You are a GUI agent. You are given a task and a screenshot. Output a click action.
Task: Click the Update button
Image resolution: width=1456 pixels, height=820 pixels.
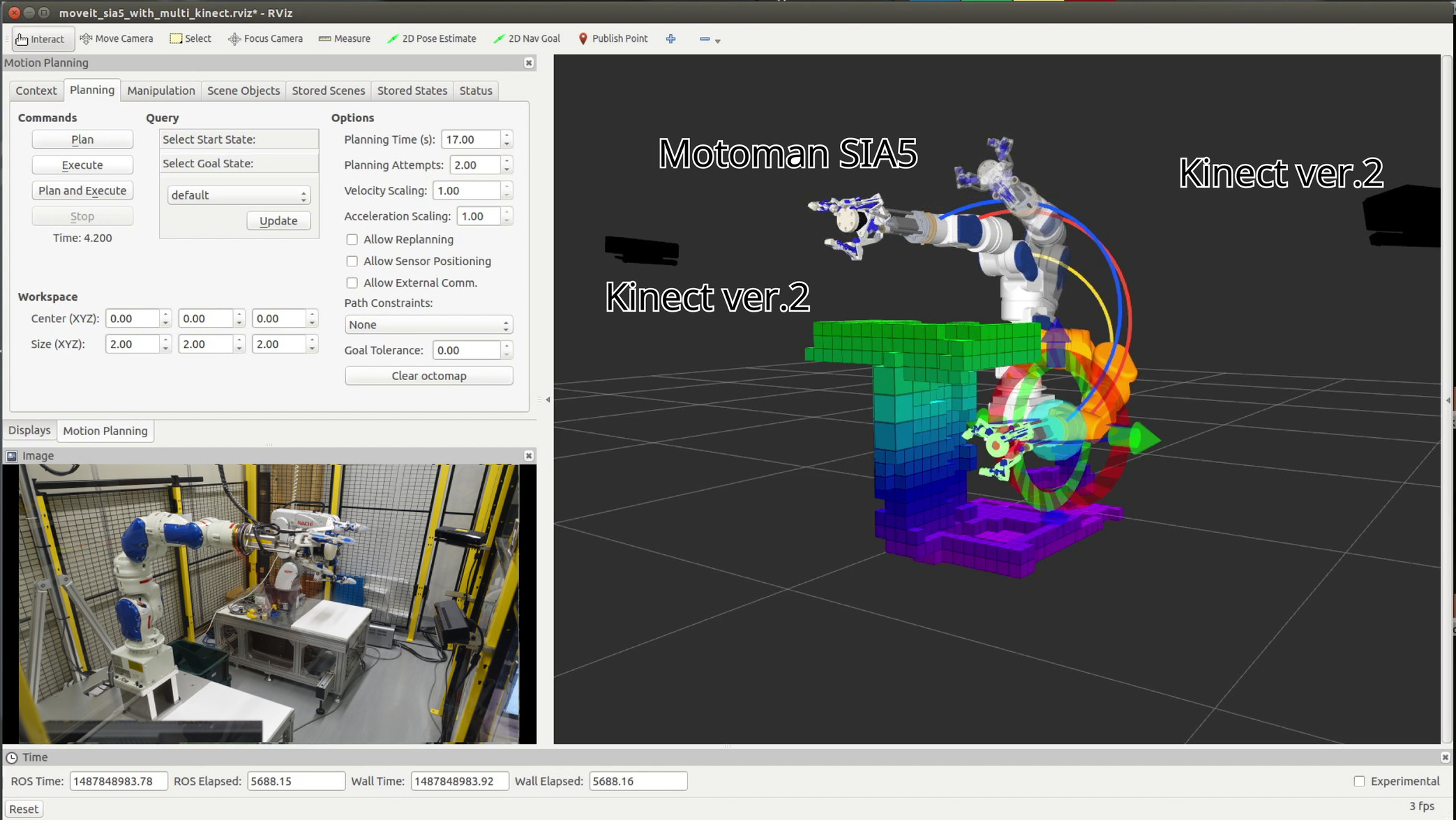coord(278,221)
